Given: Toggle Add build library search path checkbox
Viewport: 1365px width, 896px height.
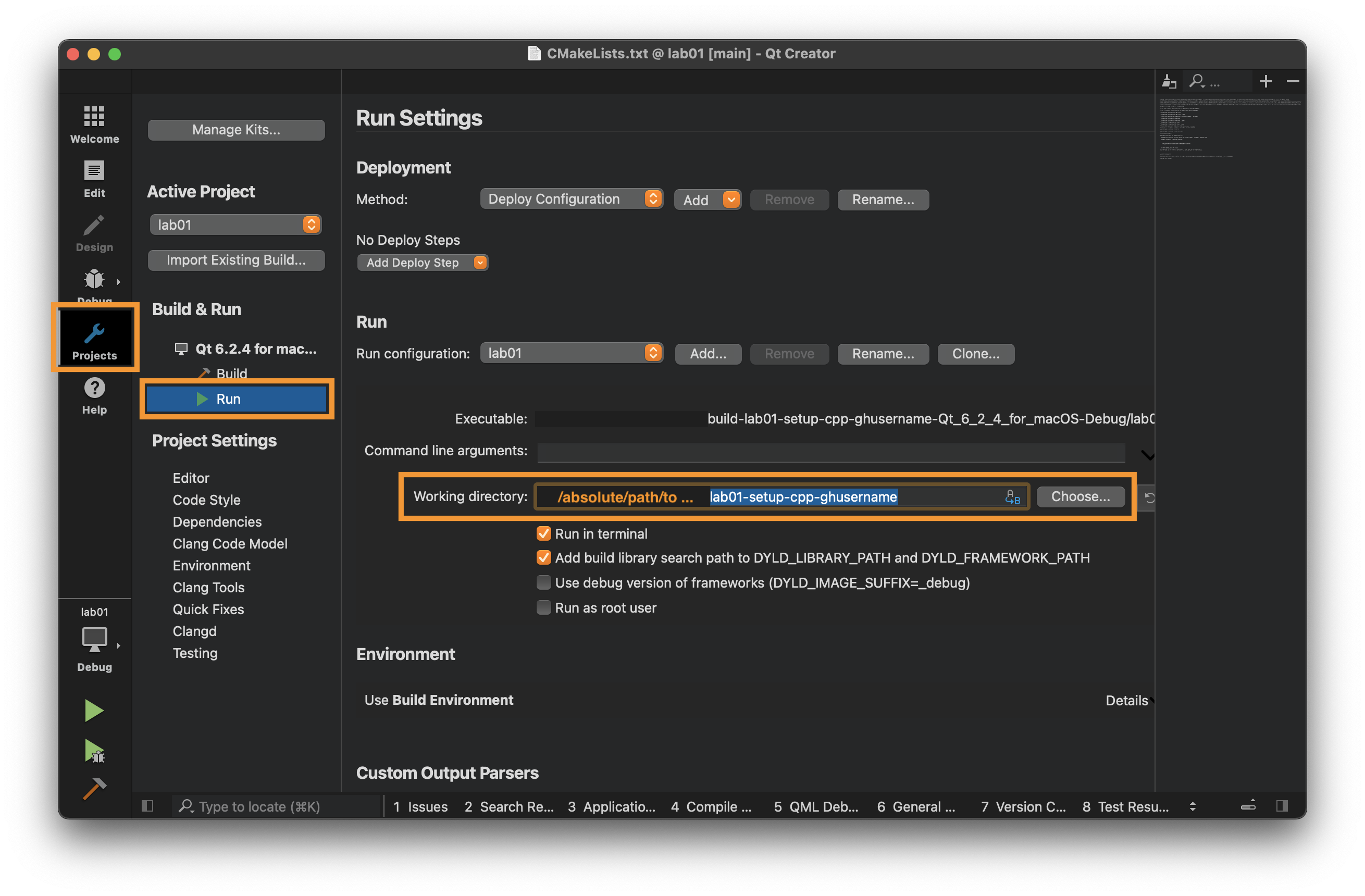Looking at the screenshot, I should 543,557.
